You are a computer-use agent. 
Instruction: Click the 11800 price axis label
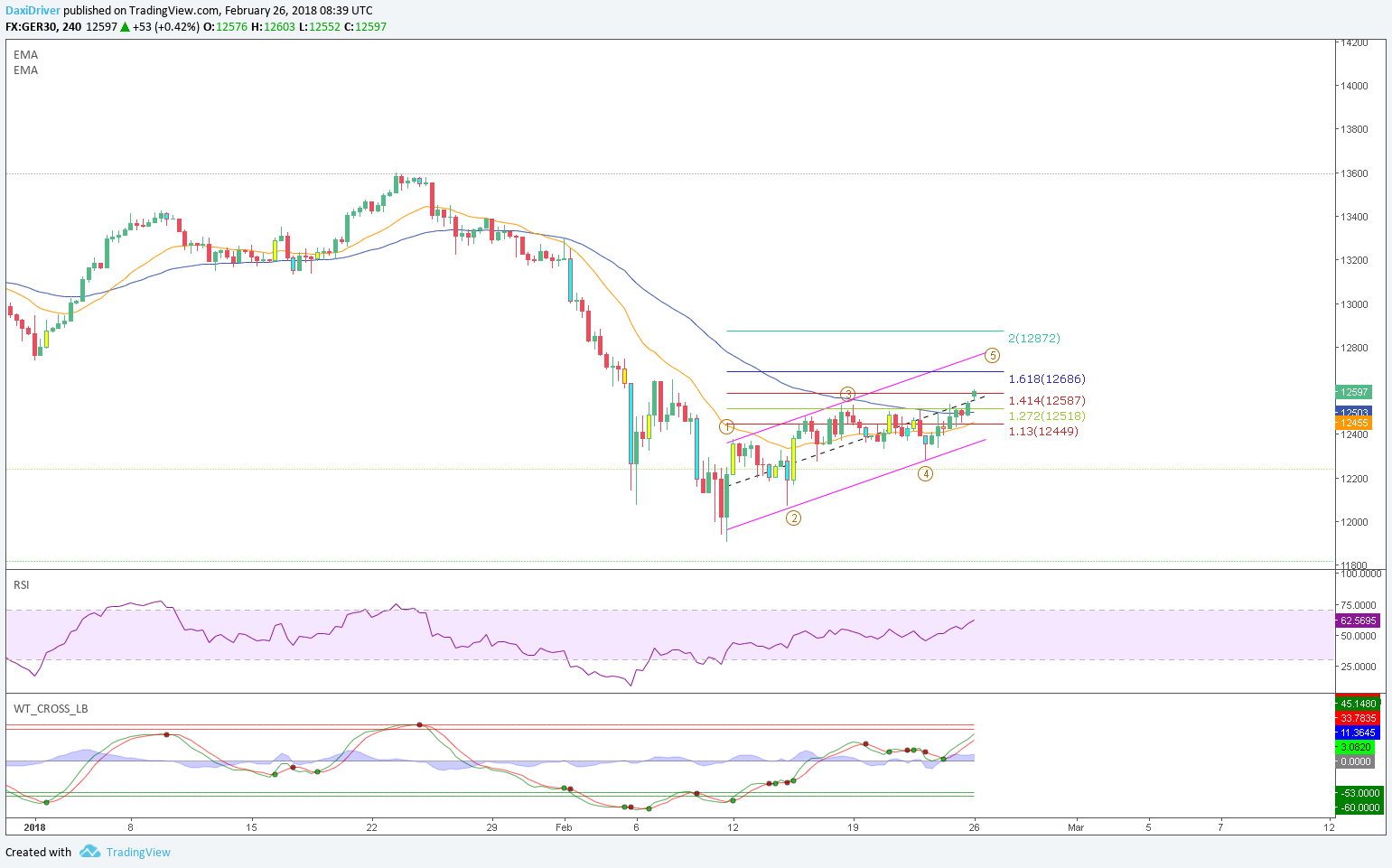1354,565
